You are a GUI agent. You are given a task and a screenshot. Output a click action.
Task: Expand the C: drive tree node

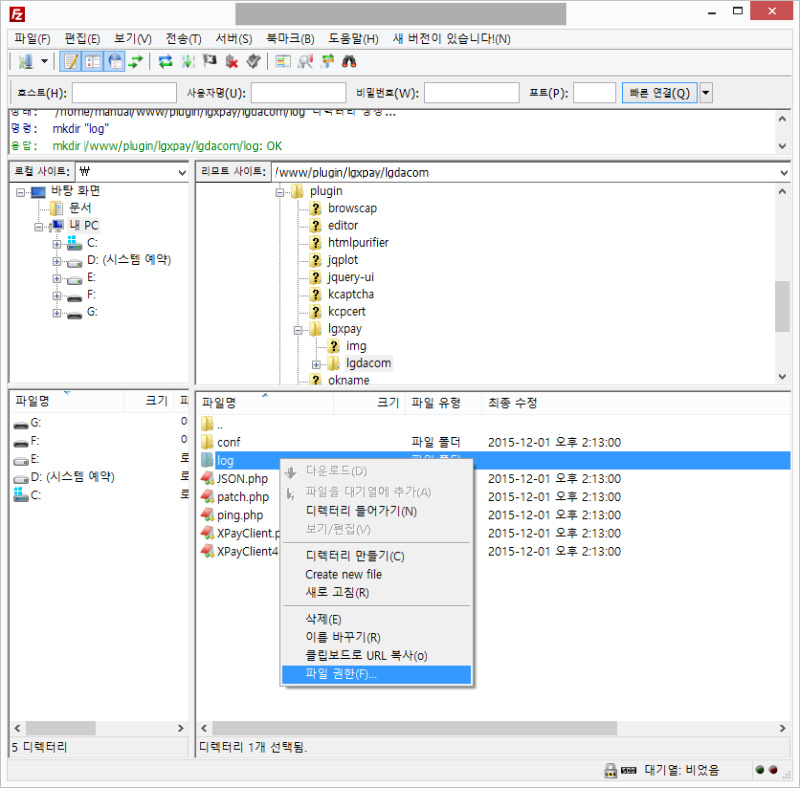pos(57,244)
